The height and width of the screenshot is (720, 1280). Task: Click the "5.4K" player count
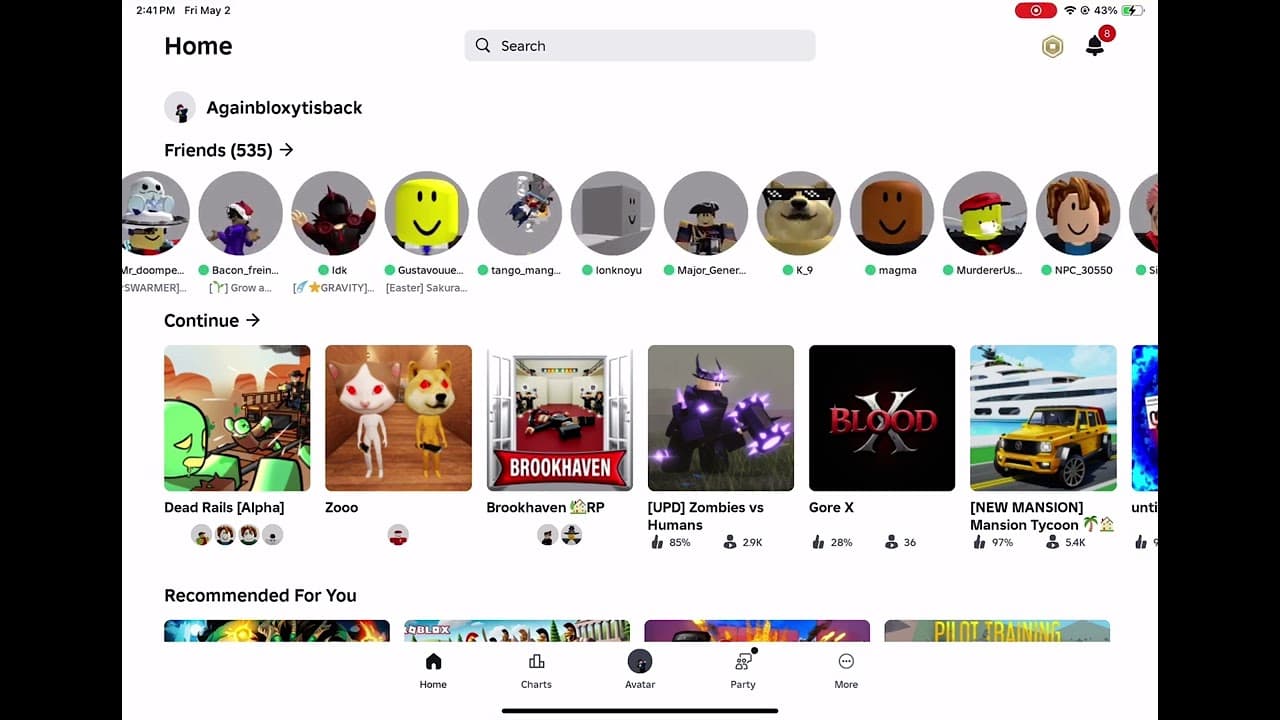[1075, 543]
